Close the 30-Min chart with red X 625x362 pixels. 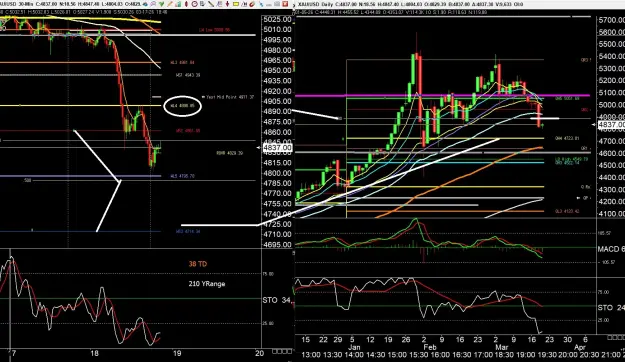[285, 4]
